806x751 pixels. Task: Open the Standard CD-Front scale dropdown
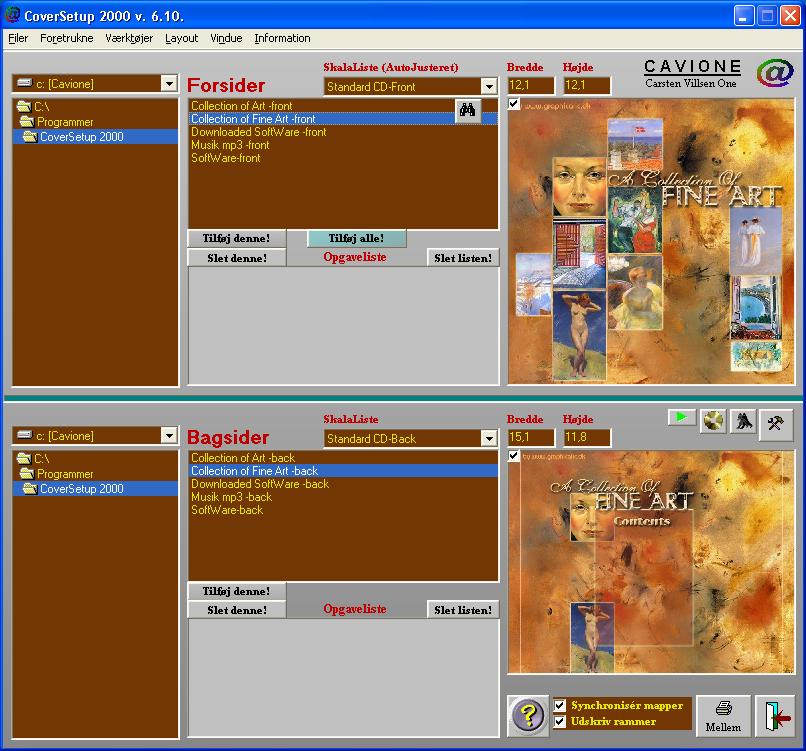489,86
